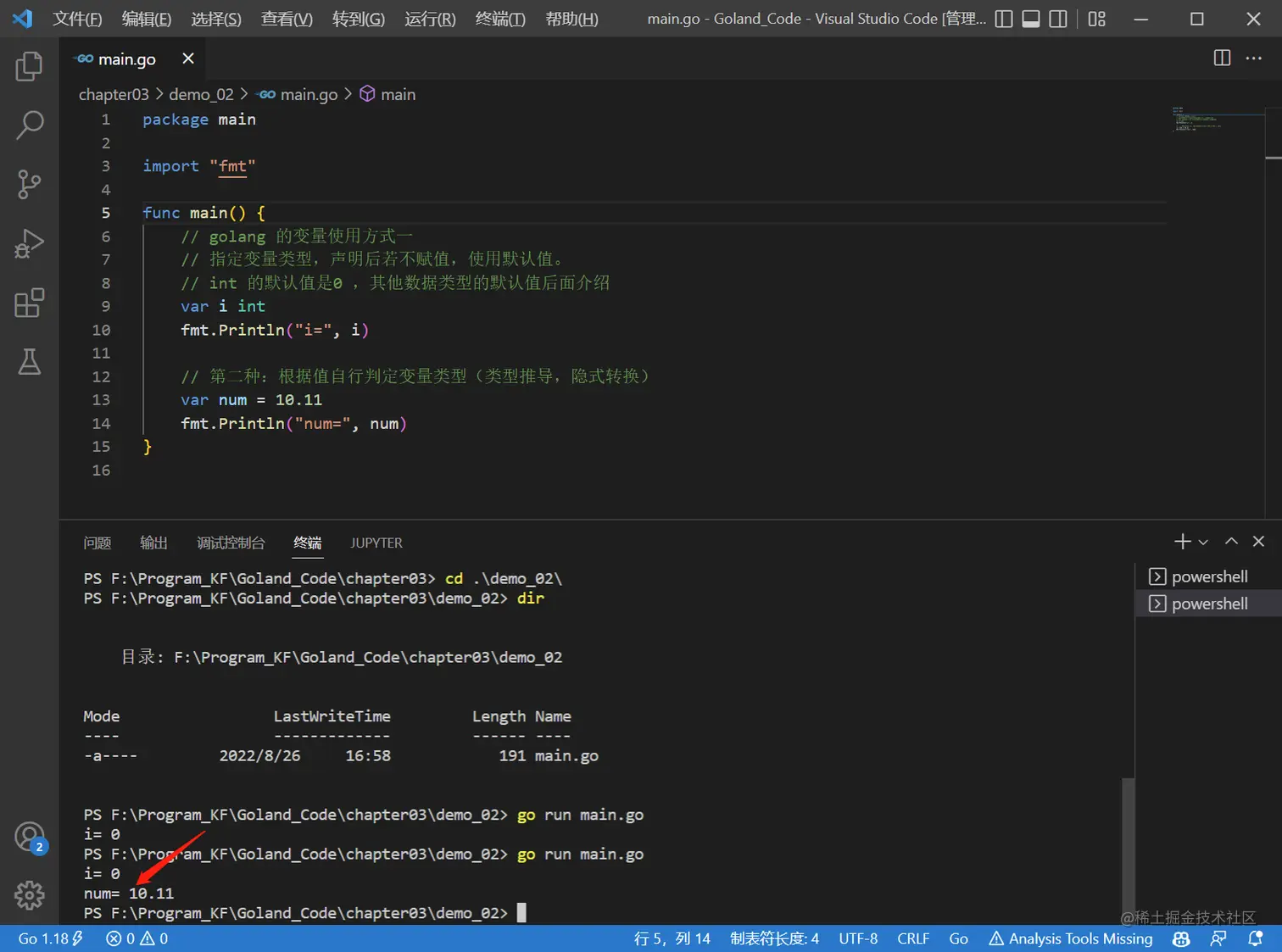Split the editor to the right
1282x952 pixels.
[1222, 58]
